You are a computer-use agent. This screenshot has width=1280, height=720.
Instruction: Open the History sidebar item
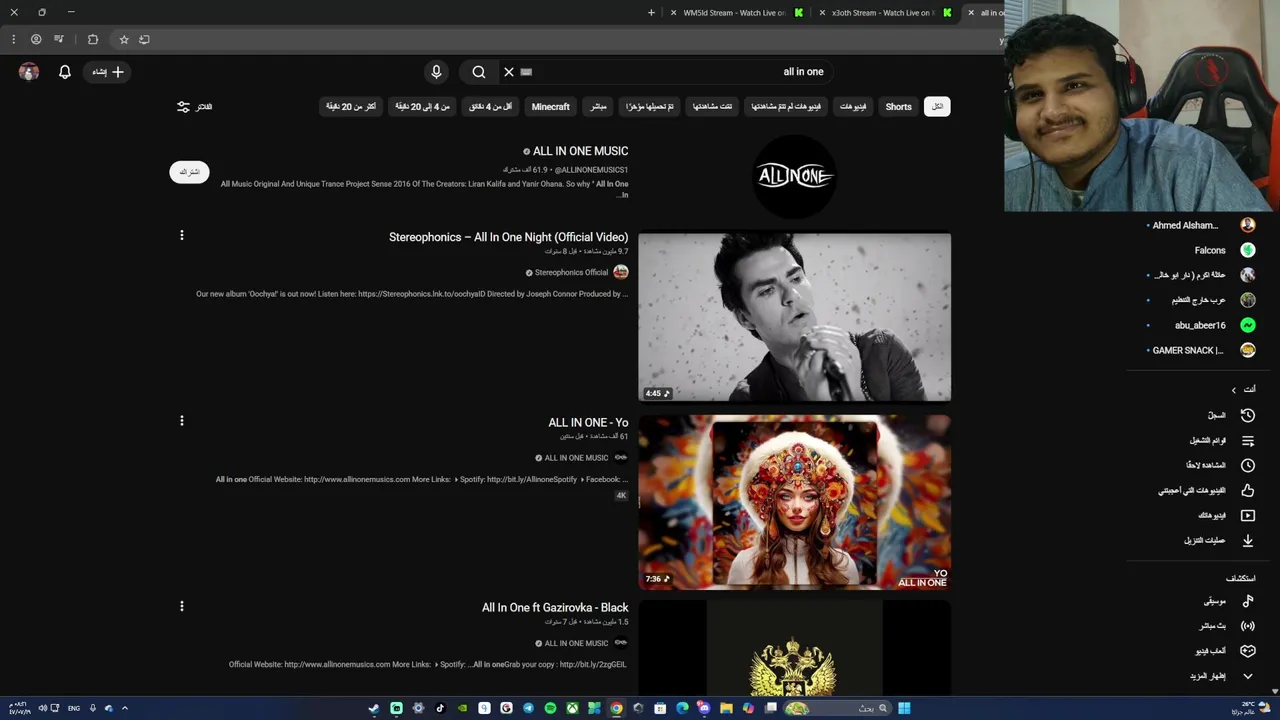coord(1230,415)
